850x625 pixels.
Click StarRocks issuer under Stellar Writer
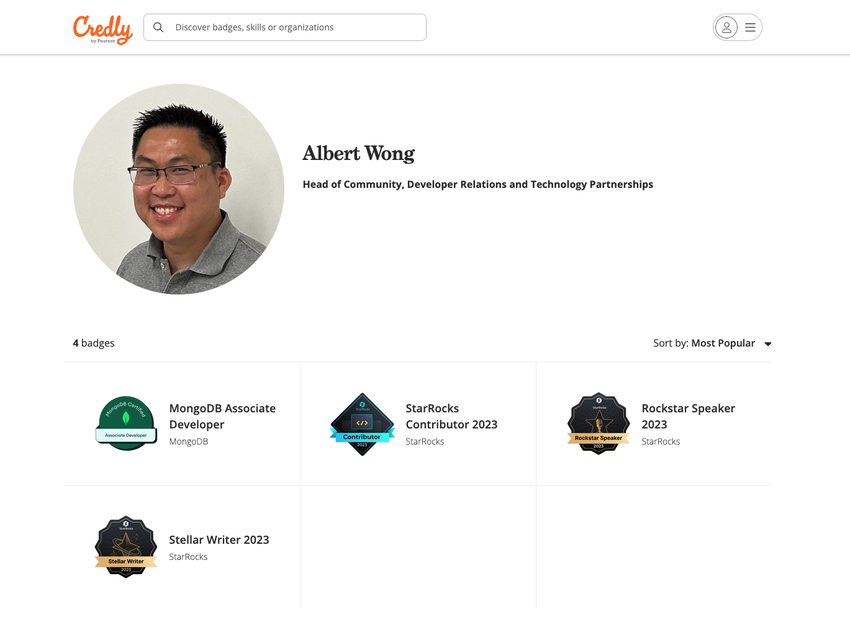188,557
